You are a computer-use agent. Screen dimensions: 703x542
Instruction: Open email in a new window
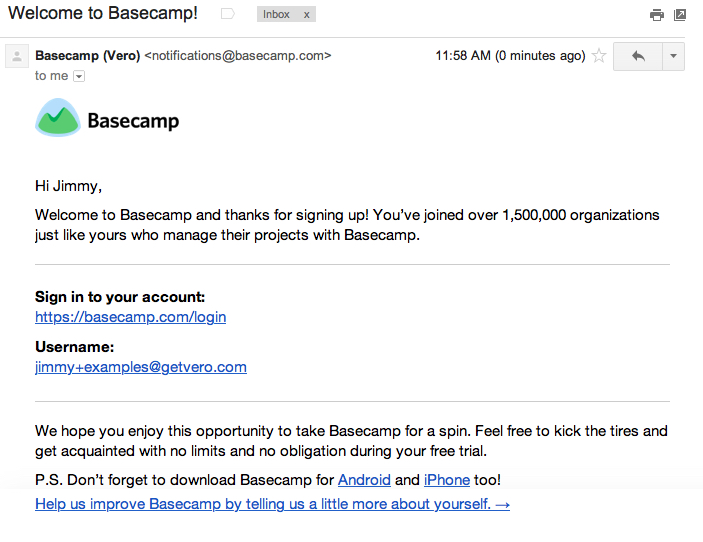[680, 15]
